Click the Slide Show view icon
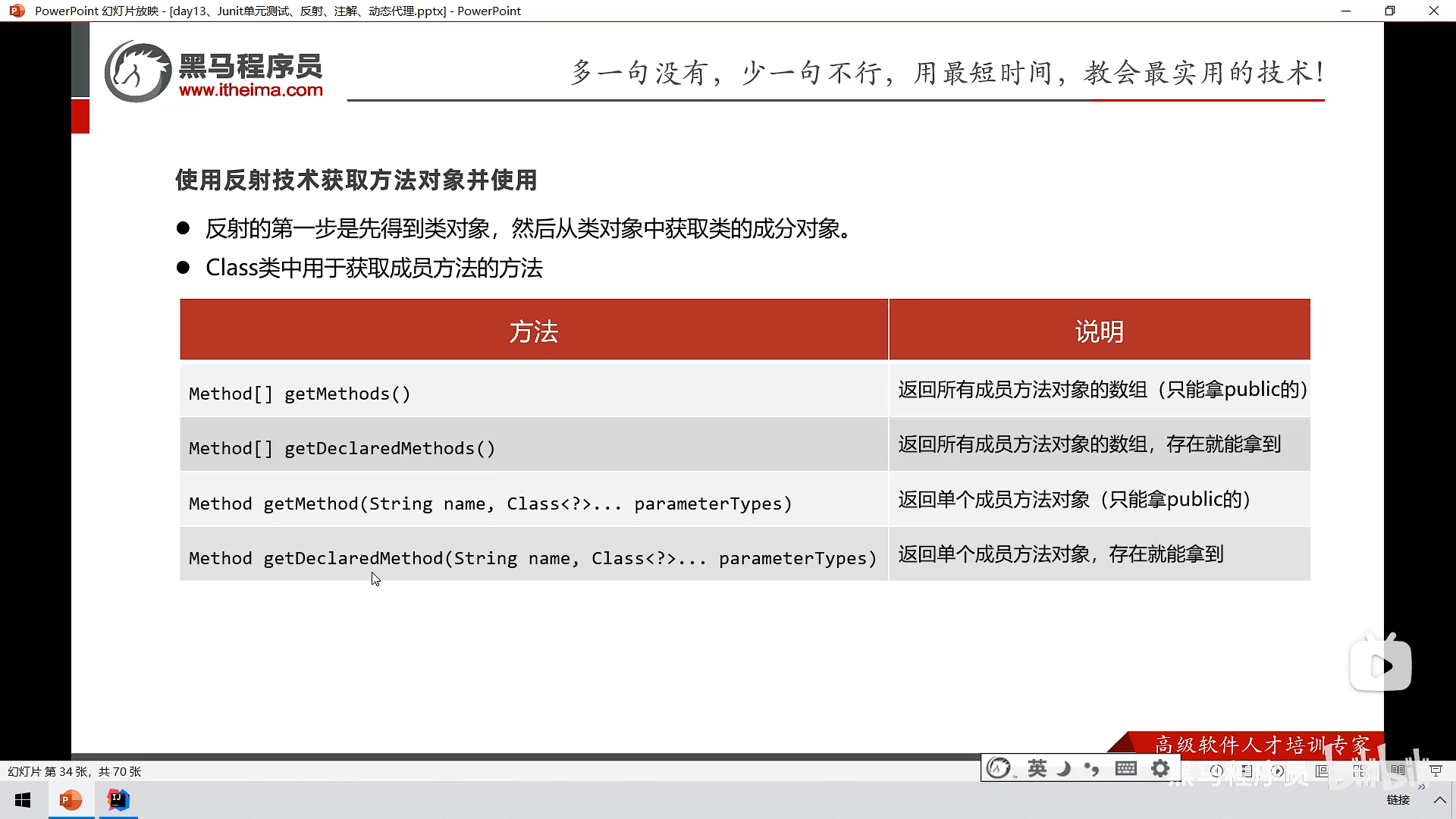 [1435, 770]
